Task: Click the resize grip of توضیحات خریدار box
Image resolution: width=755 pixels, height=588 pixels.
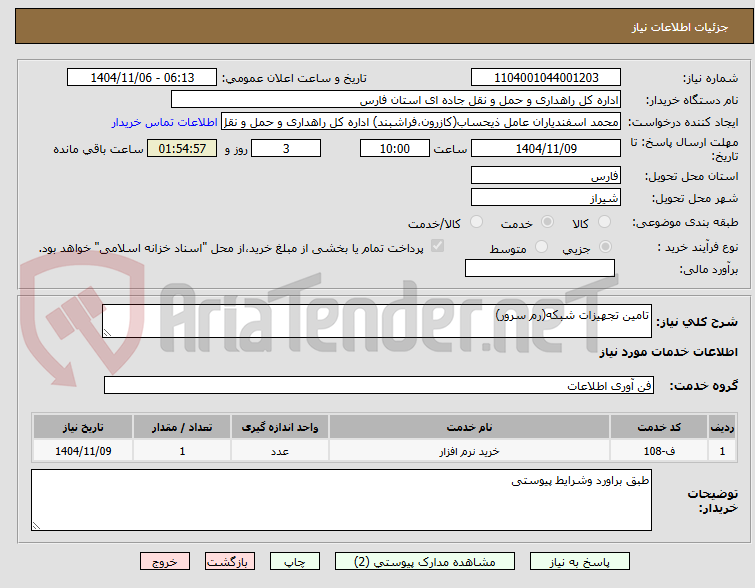Action: [36, 525]
